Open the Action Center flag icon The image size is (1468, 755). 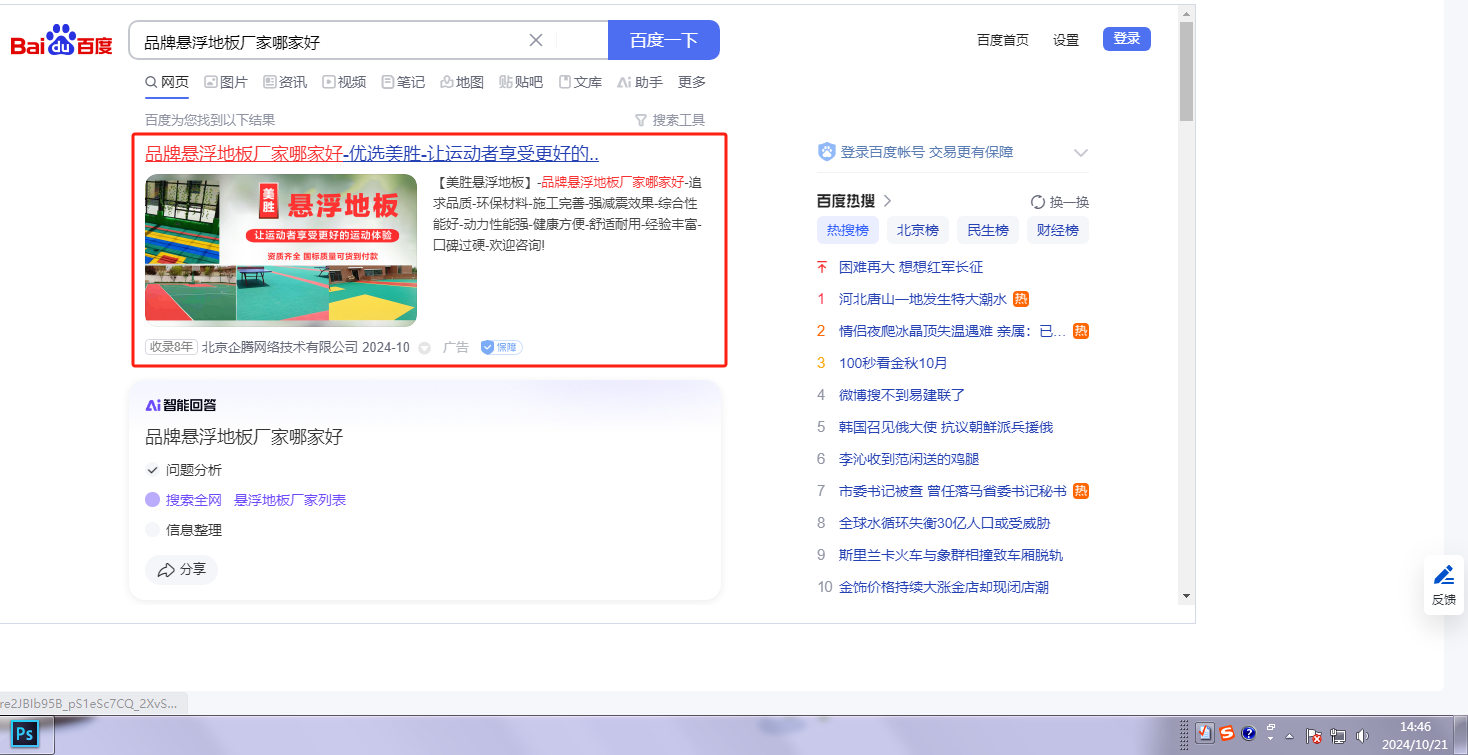click(x=1315, y=735)
